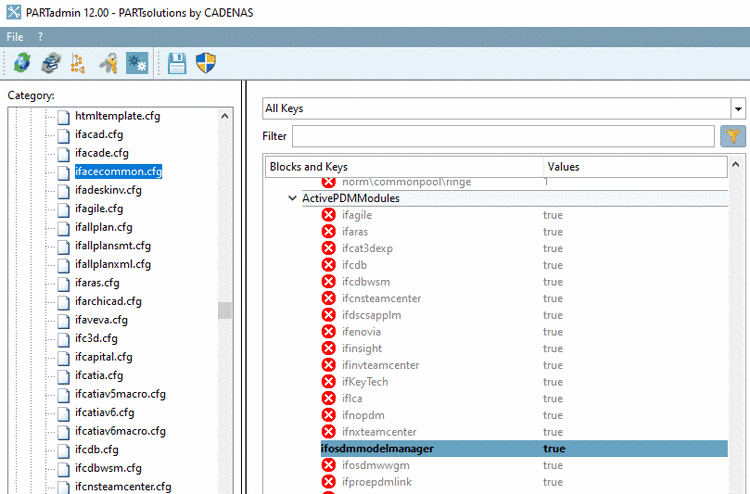This screenshot has height=494, width=750.
Task: Click red X icon next to ifagile key
Action: click(329, 215)
